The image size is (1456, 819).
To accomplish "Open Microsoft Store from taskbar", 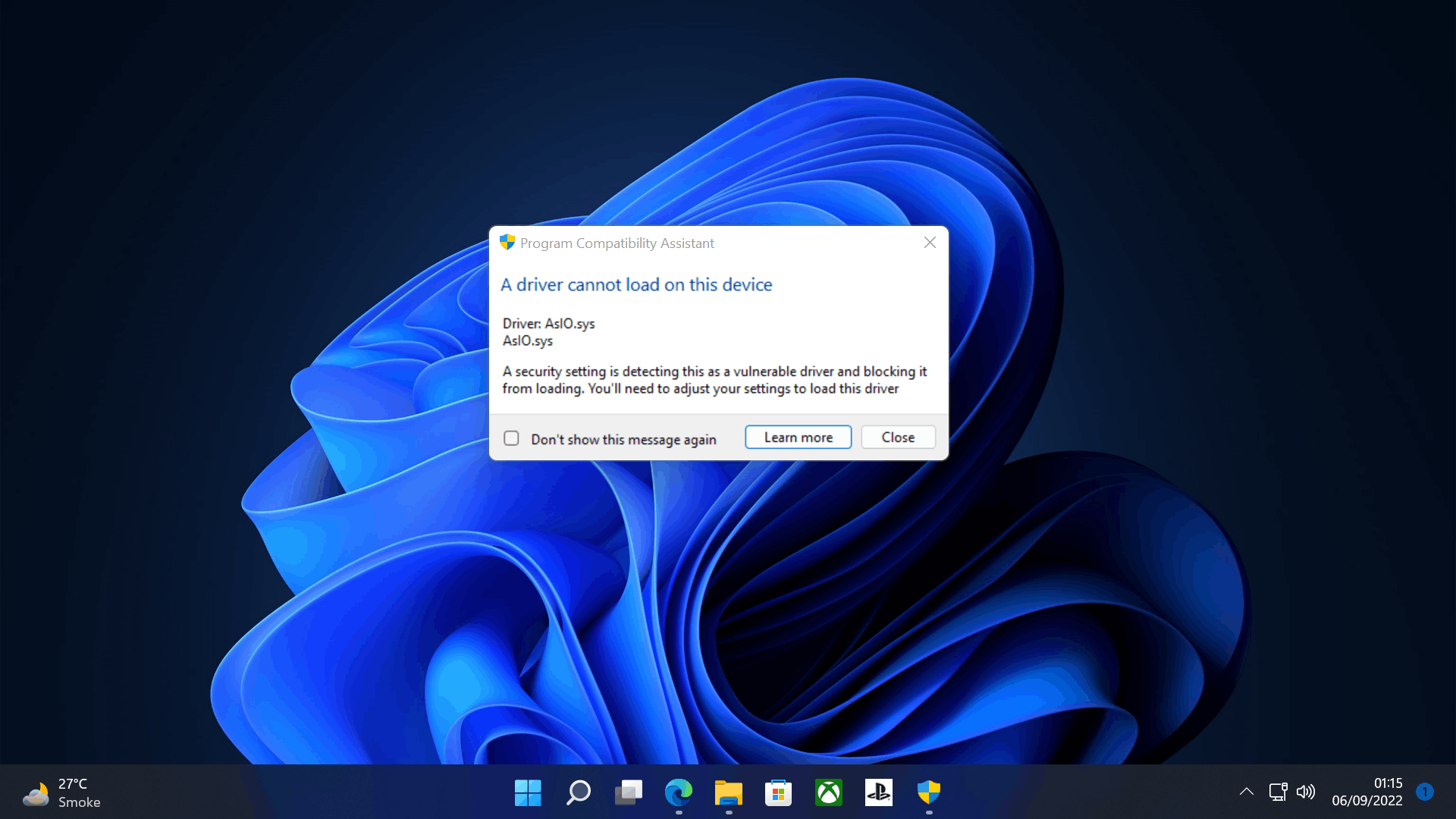I will click(x=779, y=792).
